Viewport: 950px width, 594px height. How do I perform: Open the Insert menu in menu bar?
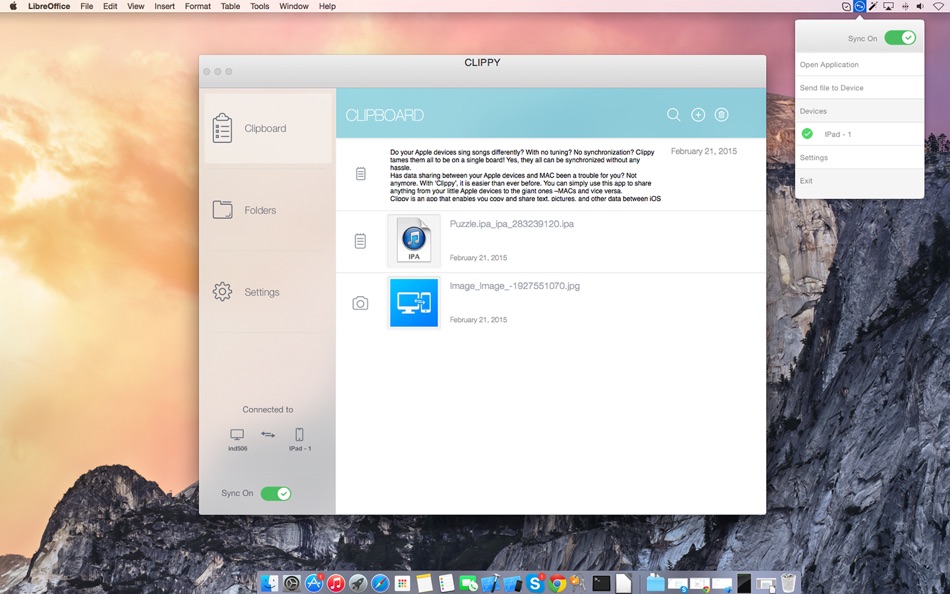pos(164,6)
